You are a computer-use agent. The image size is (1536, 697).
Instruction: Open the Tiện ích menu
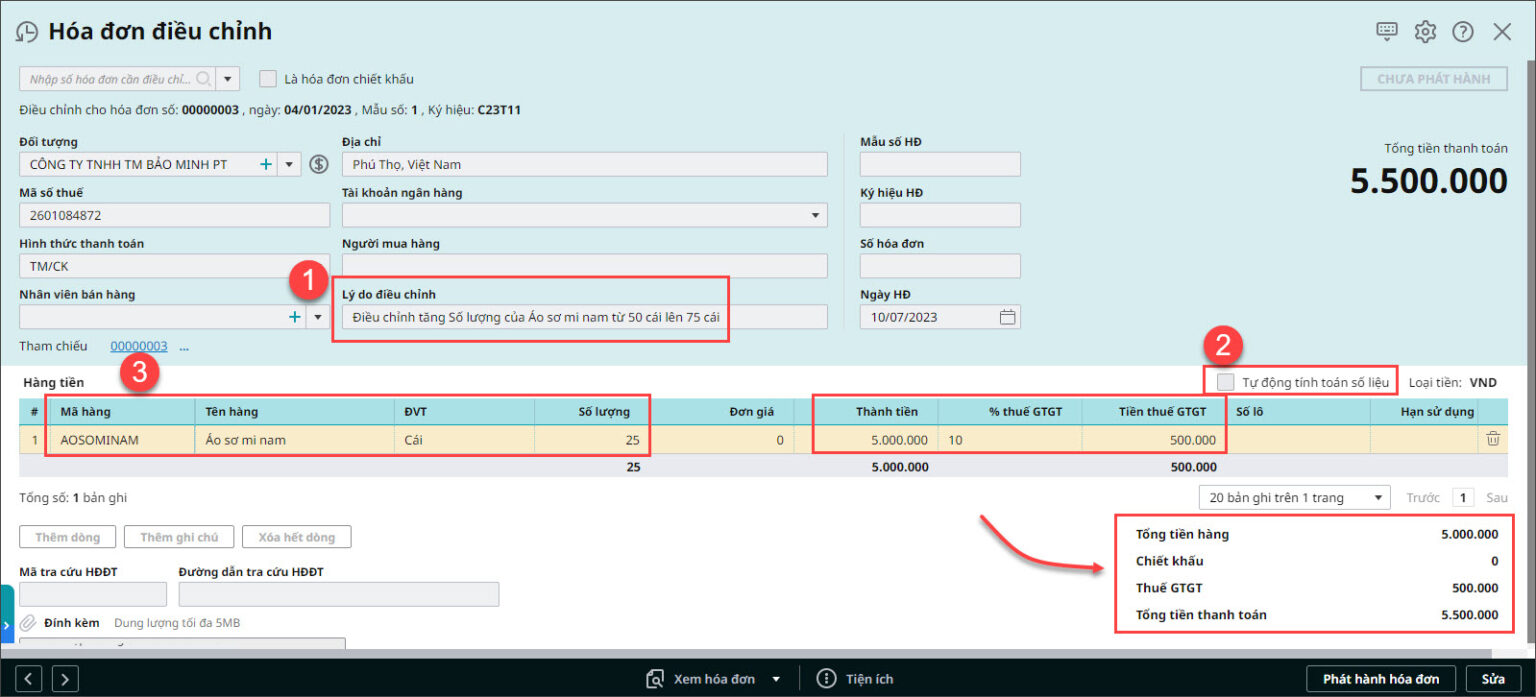[x=856, y=679]
